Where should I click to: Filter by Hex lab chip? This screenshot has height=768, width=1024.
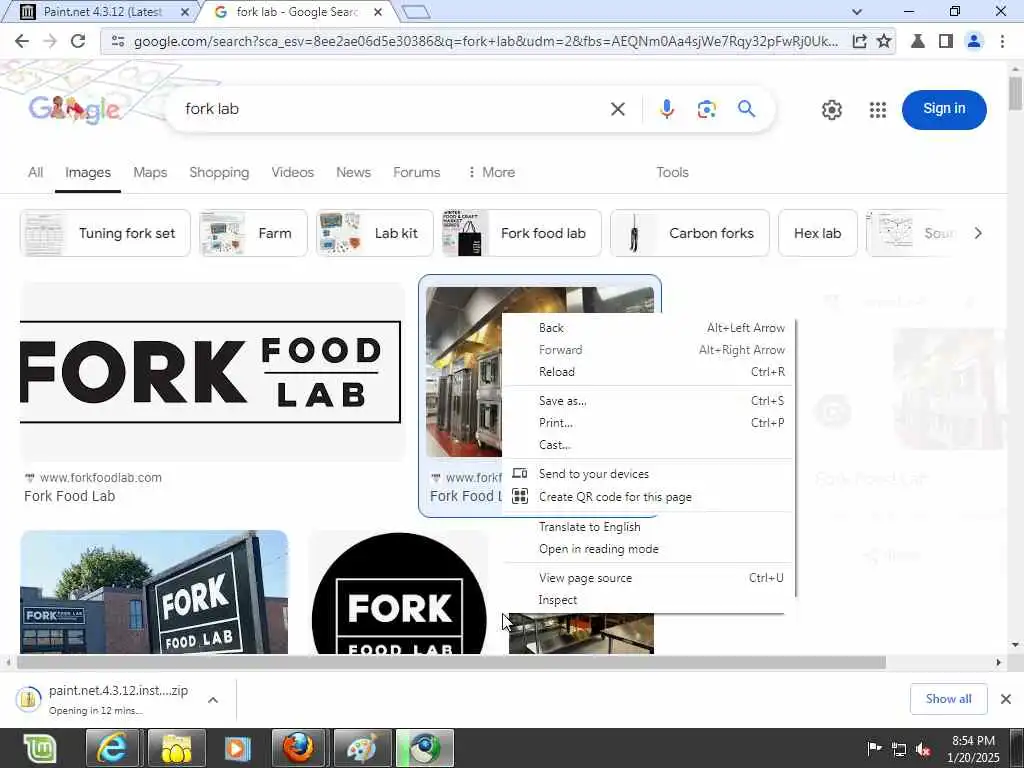pyautogui.click(x=818, y=233)
